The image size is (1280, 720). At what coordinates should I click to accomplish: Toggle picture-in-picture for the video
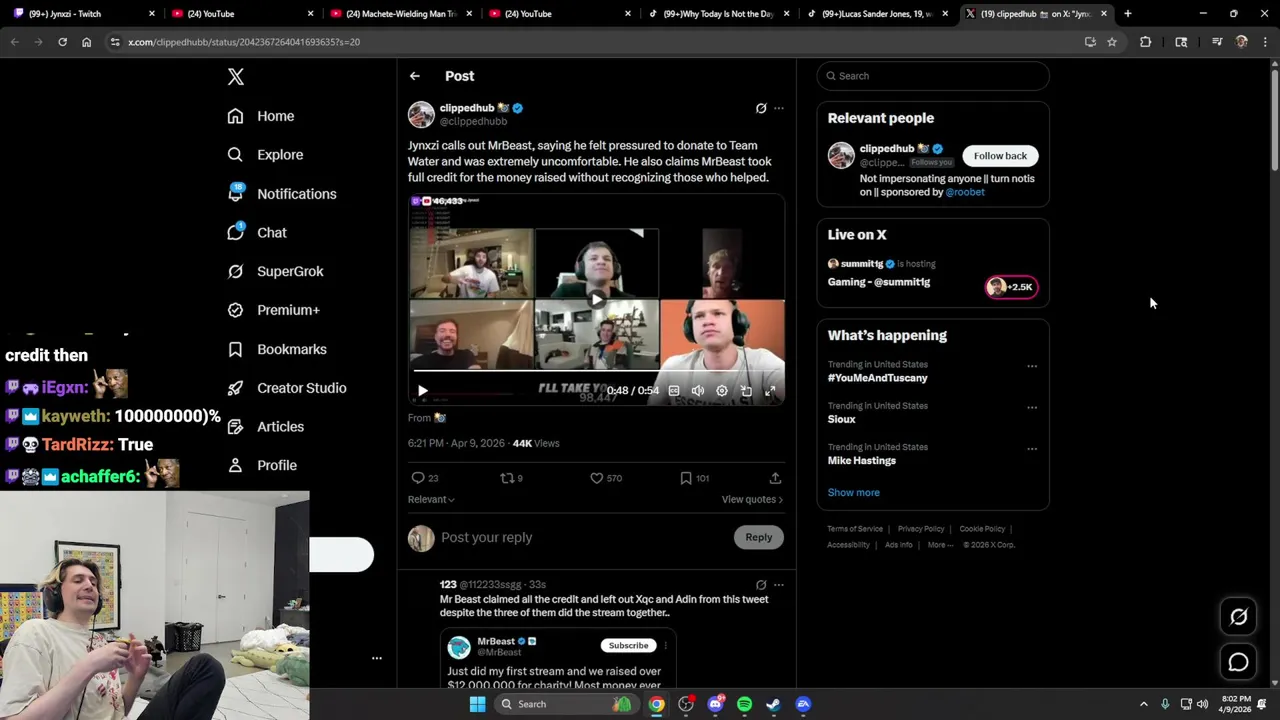pyautogui.click(x=746, y=391)
